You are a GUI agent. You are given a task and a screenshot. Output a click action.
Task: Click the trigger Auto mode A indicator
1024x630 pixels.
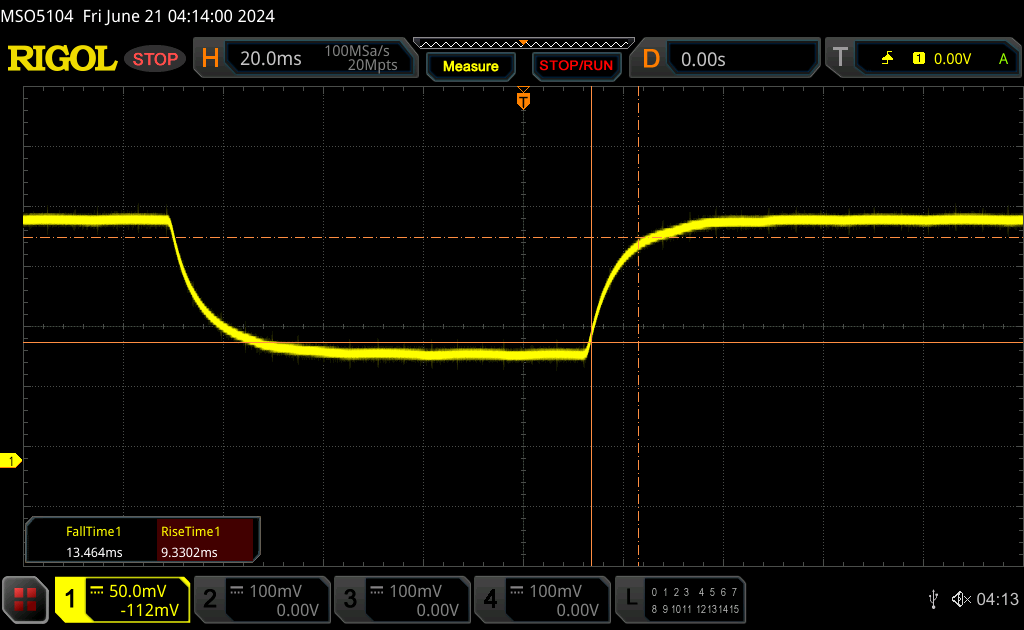pos(1003,59)
